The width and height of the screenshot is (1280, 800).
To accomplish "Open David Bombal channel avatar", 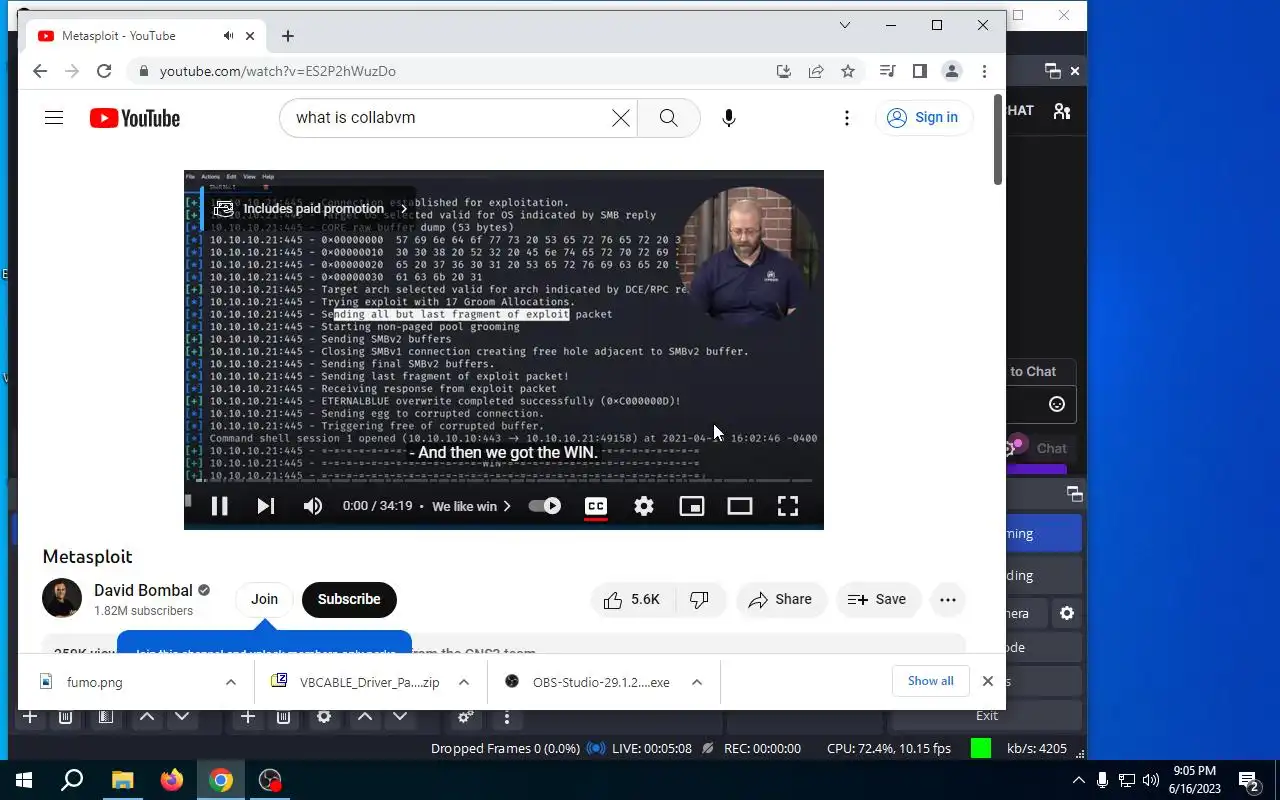I will click(62, 599).
